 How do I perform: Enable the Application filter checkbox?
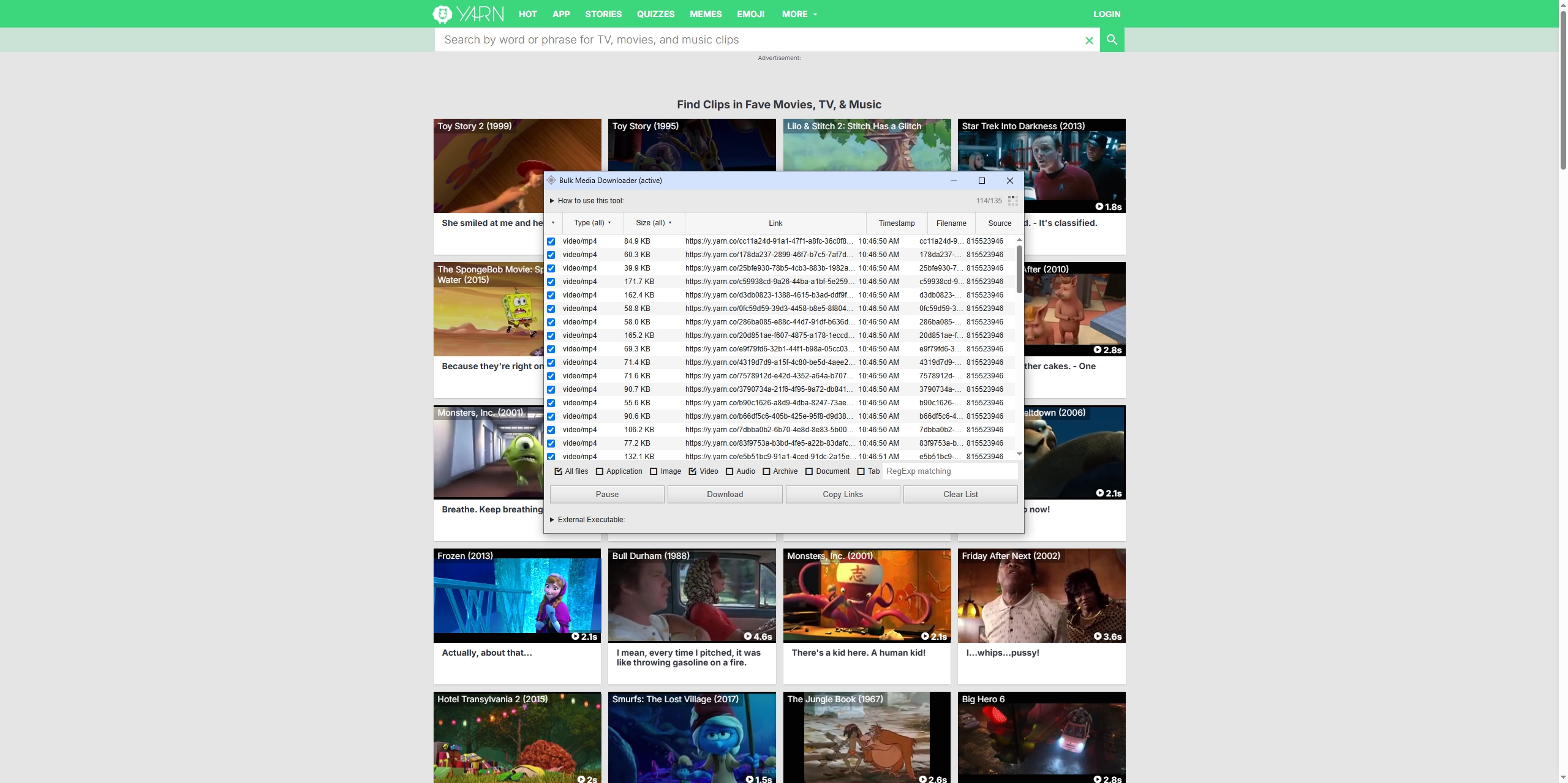(600, 471)
